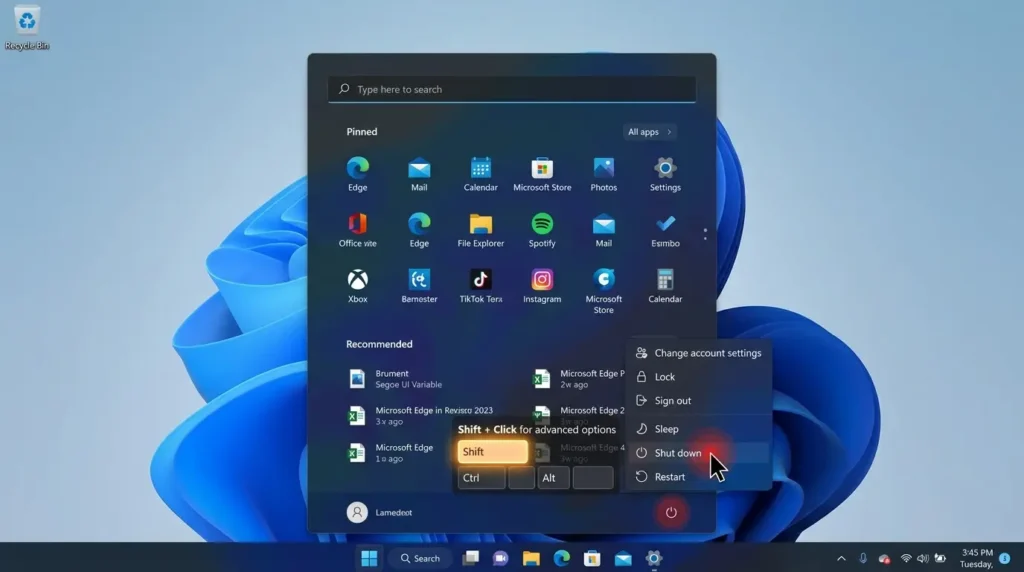Expand the All apps list
Image resolution: width=1024 pixels, height=572 pixels.
649,132
